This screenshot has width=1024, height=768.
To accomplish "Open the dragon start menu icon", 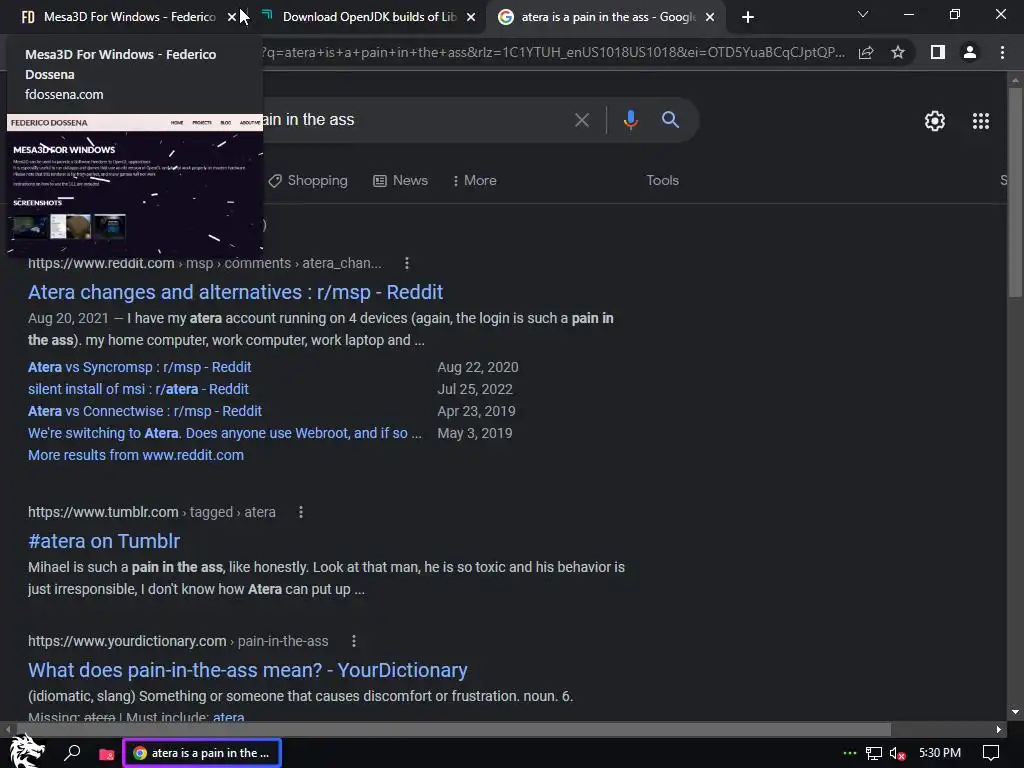I will (x=26, y=752).
